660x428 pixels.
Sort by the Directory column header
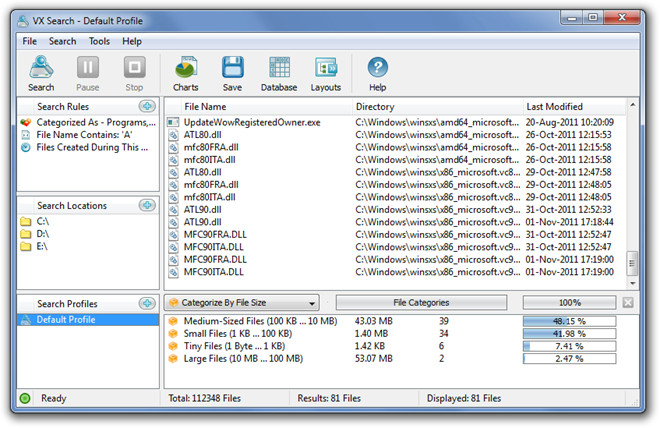tap(375, 106)
